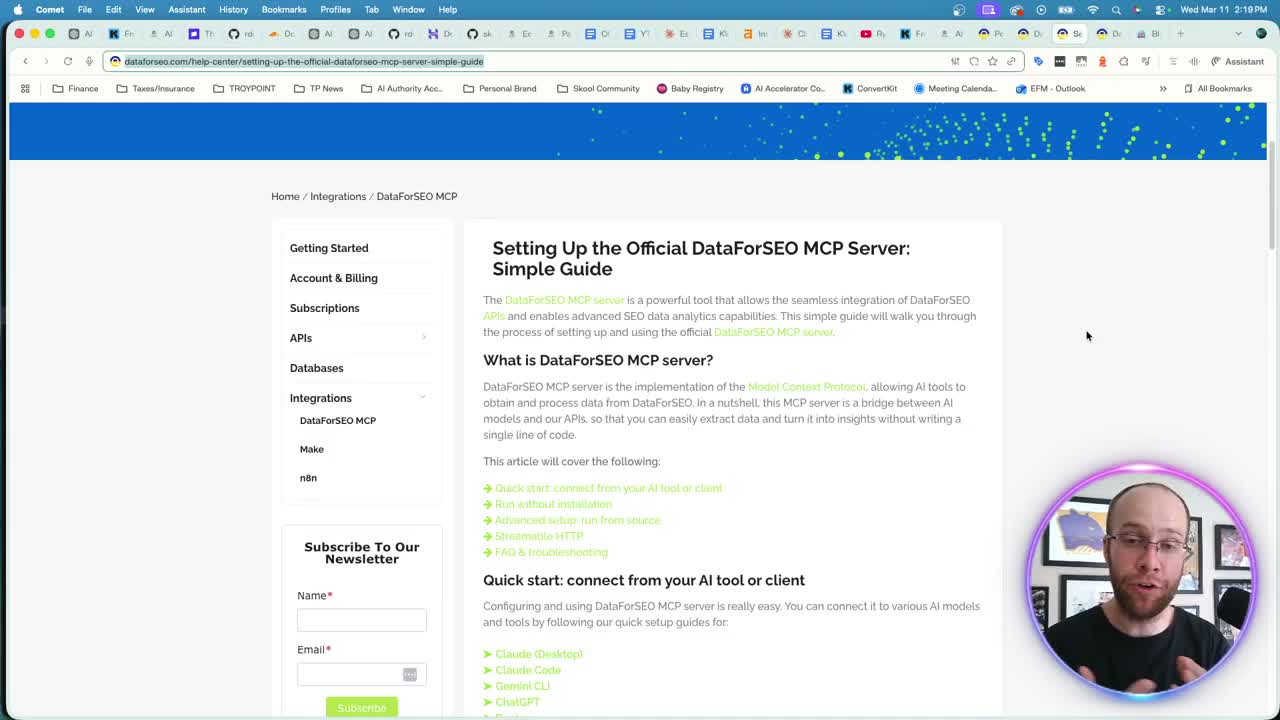Open the Window menu
Image resolution: width=1280 pixels, height=720 pixels.
point(408,10)
